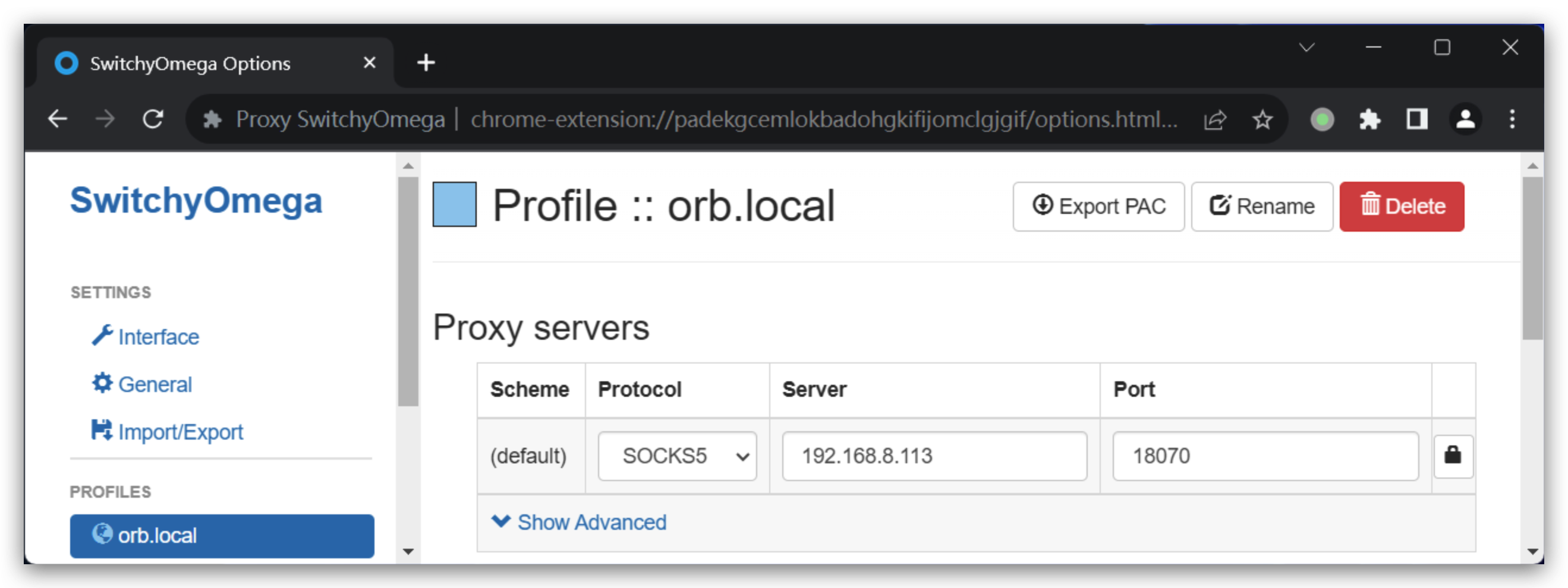
Task: Click the lock authentication button
Action: coord(1453,456)
